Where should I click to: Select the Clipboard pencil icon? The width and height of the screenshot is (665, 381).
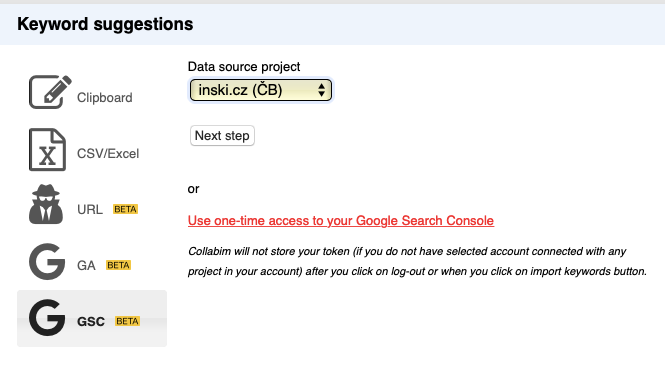coord(50,92)
